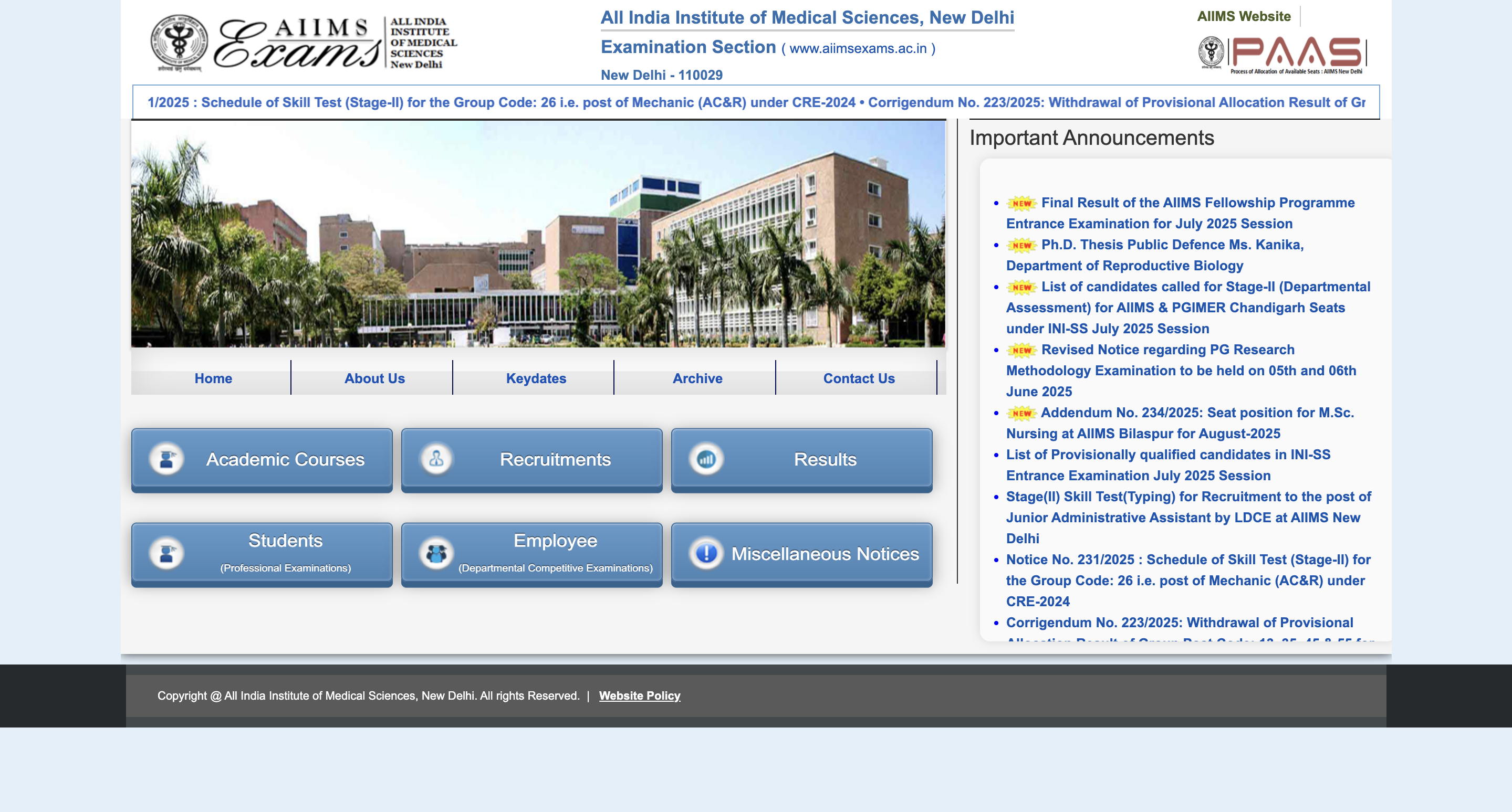The image size is (1512, 812).
Task: Open the Academic Courses button
Action: [262, 460]
